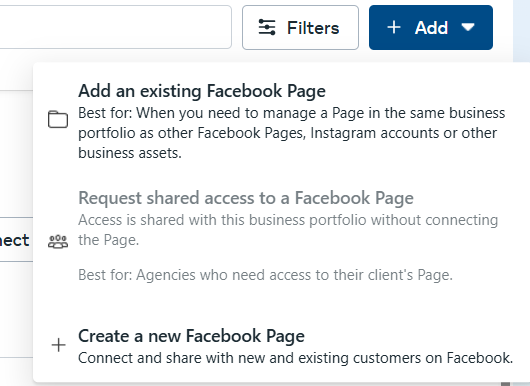Viewport: 530px width, 386px height.
Task: Click the plus icon beside Create new Page
Action: coord(58,345)
